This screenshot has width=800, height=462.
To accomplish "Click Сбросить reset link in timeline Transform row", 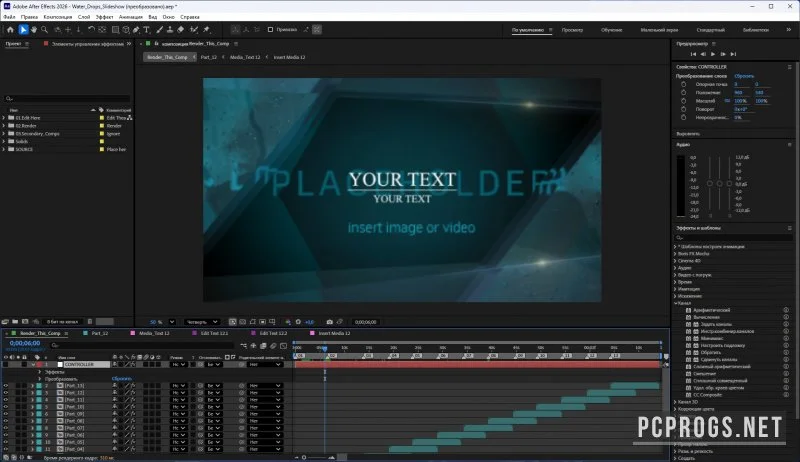I will click(122, 379).
